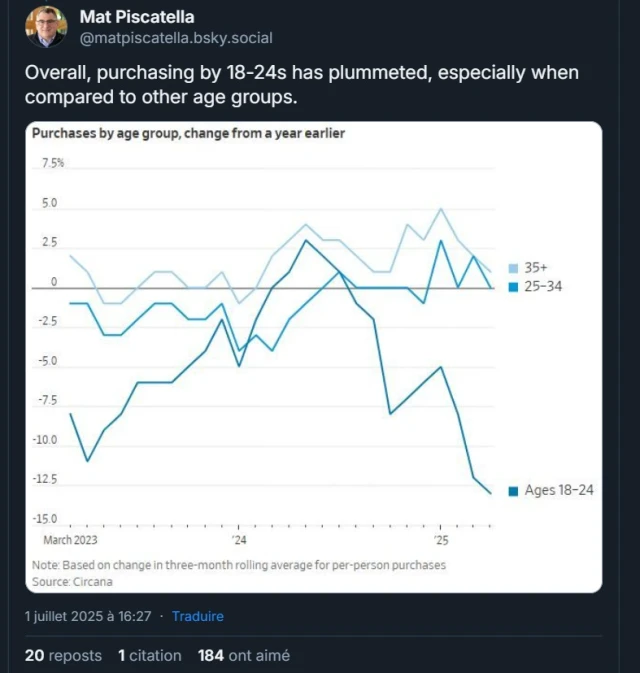Click the post timestamp 1 juillet 2025
This screenshot has width=640, height=673.
coord(88,616)
